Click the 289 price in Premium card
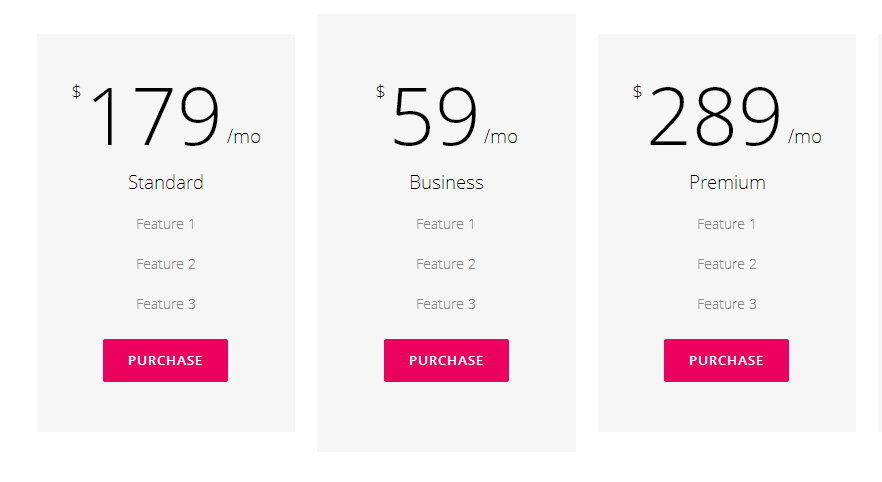 coord(714,118)
